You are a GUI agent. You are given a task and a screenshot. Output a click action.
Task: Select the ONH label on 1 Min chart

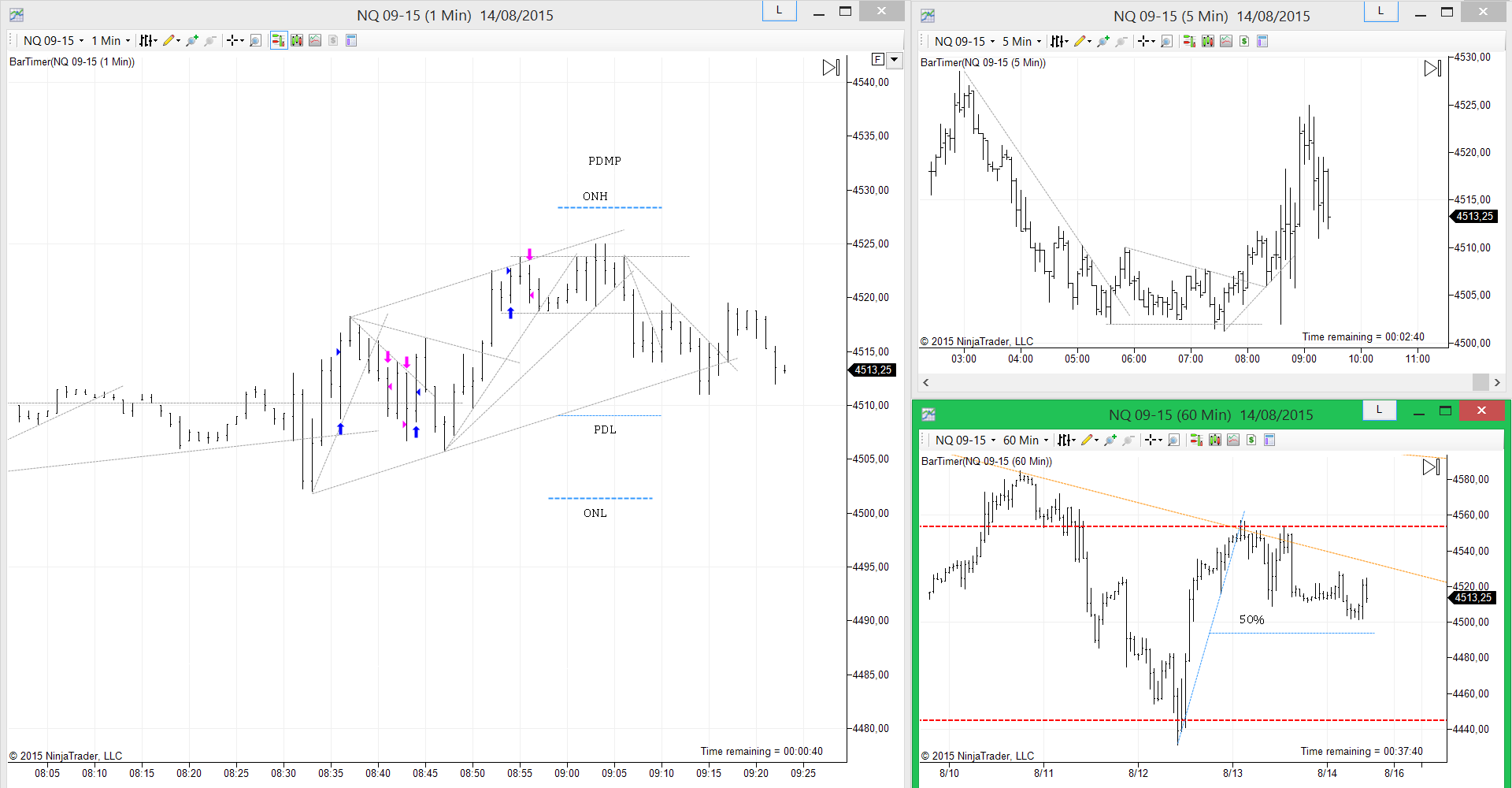[x=595, y=196]
